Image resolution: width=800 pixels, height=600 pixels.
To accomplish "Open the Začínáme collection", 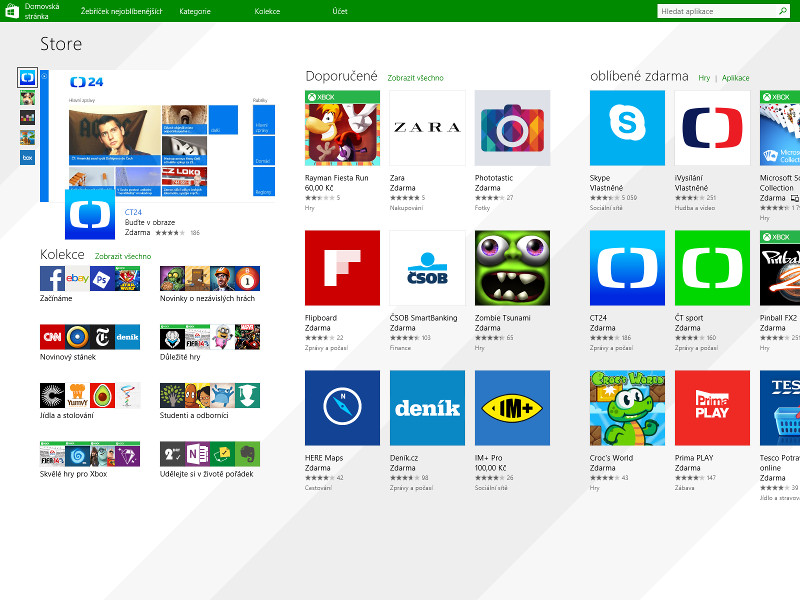I will pyautogui.click(x=90, y=284).
